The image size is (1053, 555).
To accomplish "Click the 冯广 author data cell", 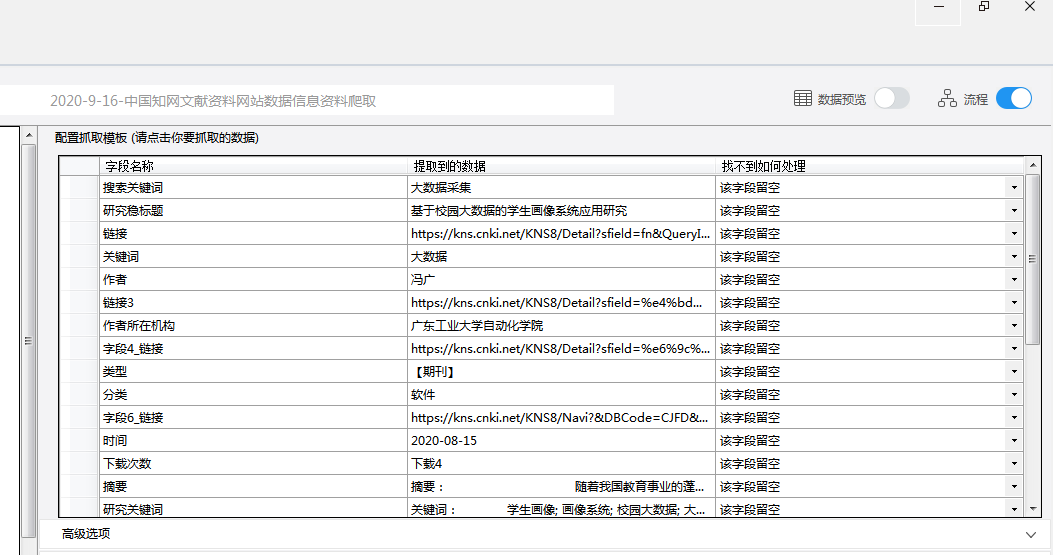I will pyautogui.click(x=561, y=280).
